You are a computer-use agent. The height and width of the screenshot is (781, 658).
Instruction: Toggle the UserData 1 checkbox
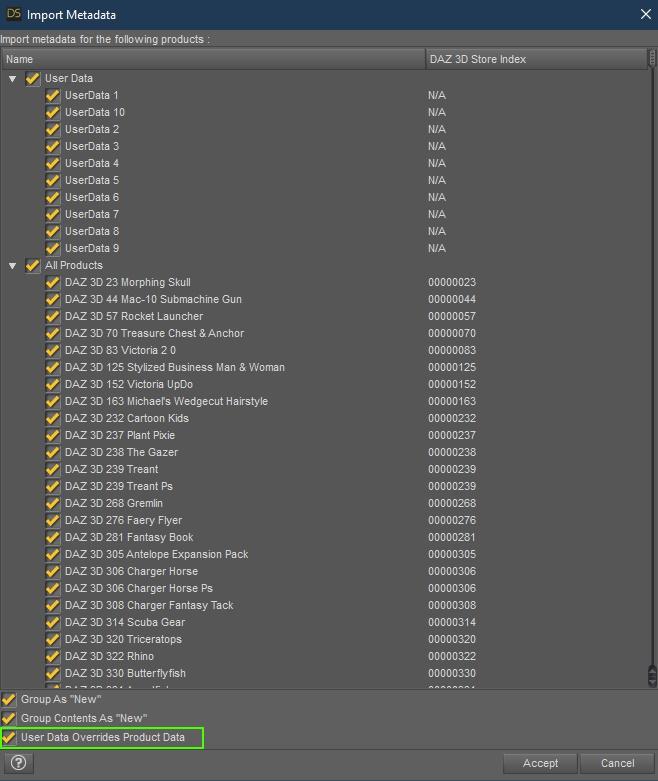pyautogui.click(x=52, y=96)
